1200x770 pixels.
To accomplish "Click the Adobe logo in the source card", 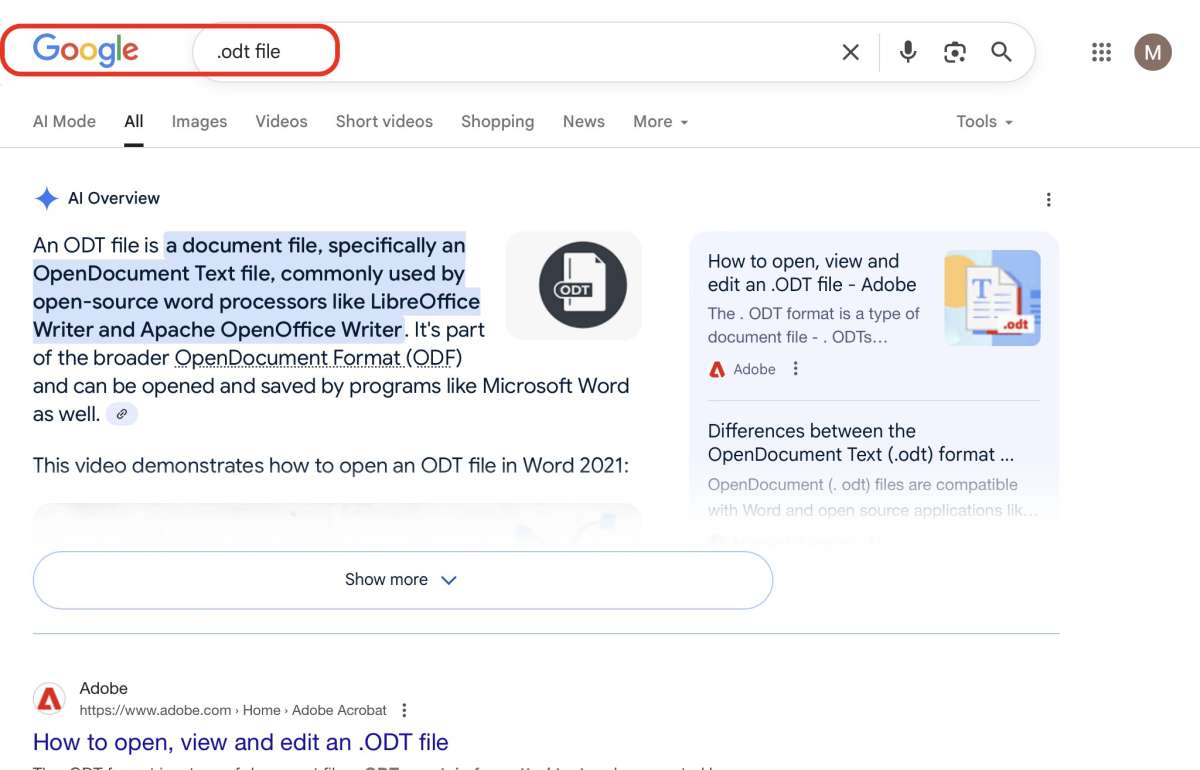I will pyautogui.click(x=716, y=369).
